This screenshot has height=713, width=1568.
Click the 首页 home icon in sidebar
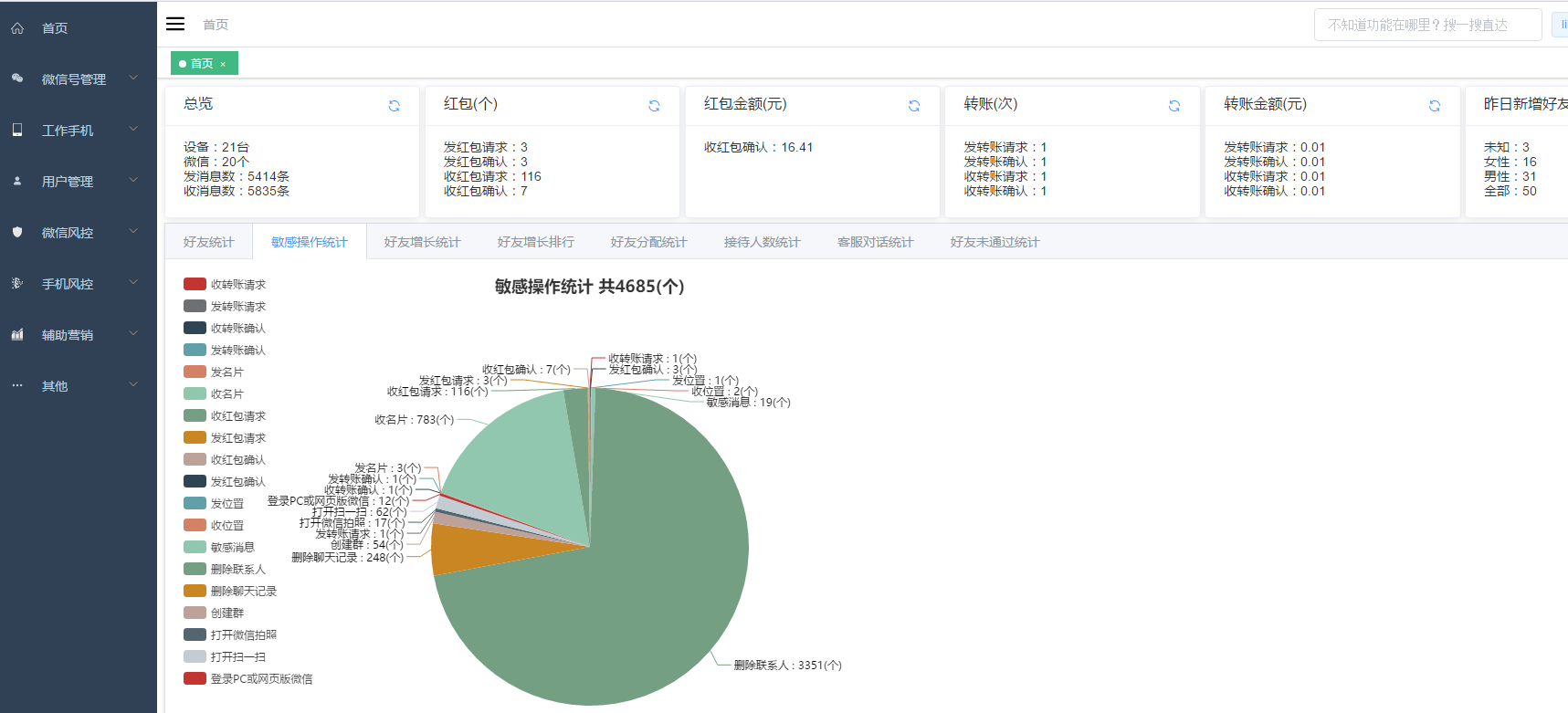[x=17, y=28]
